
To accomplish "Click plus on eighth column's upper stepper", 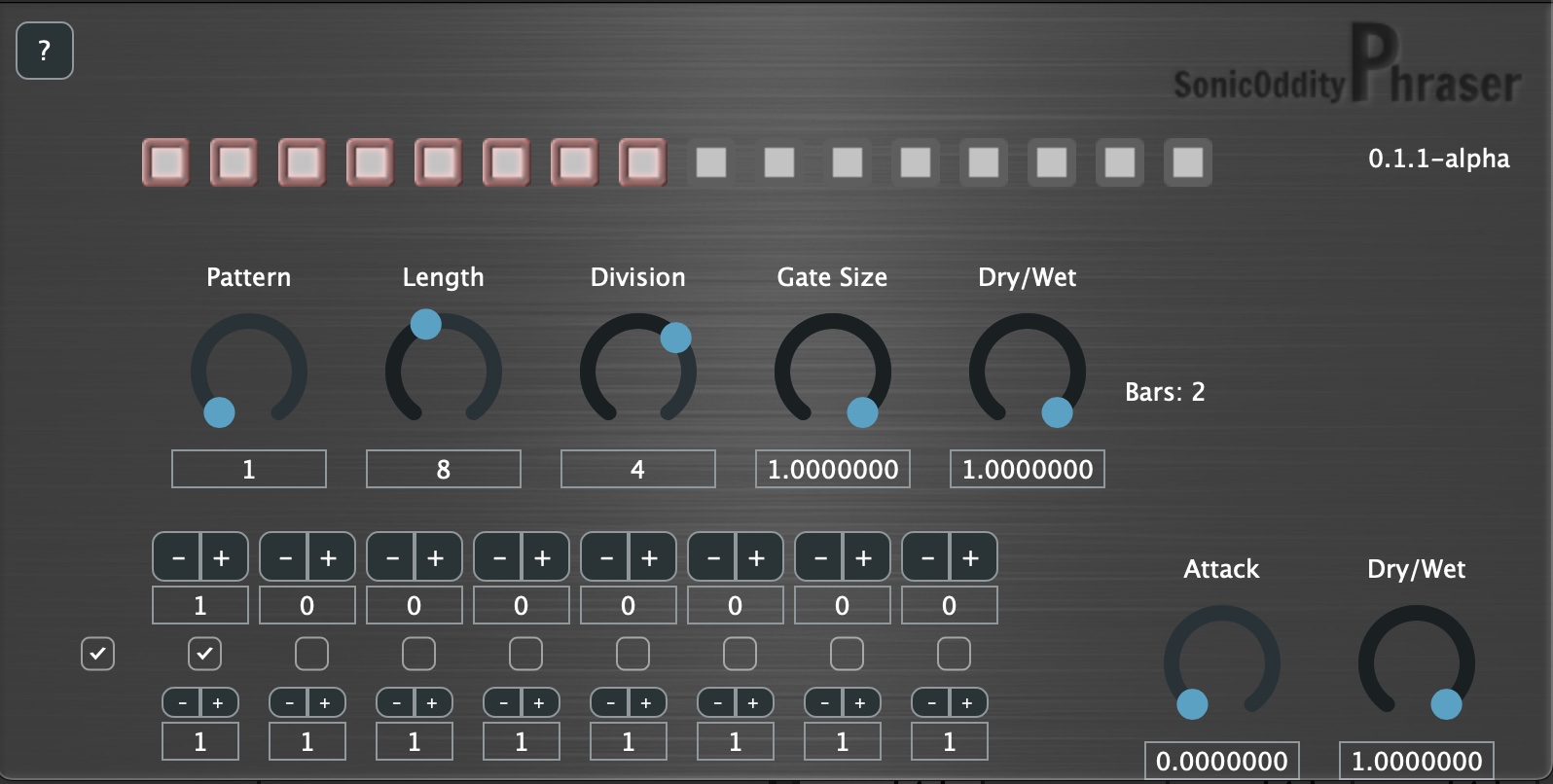I will click(x=973, y=557).
